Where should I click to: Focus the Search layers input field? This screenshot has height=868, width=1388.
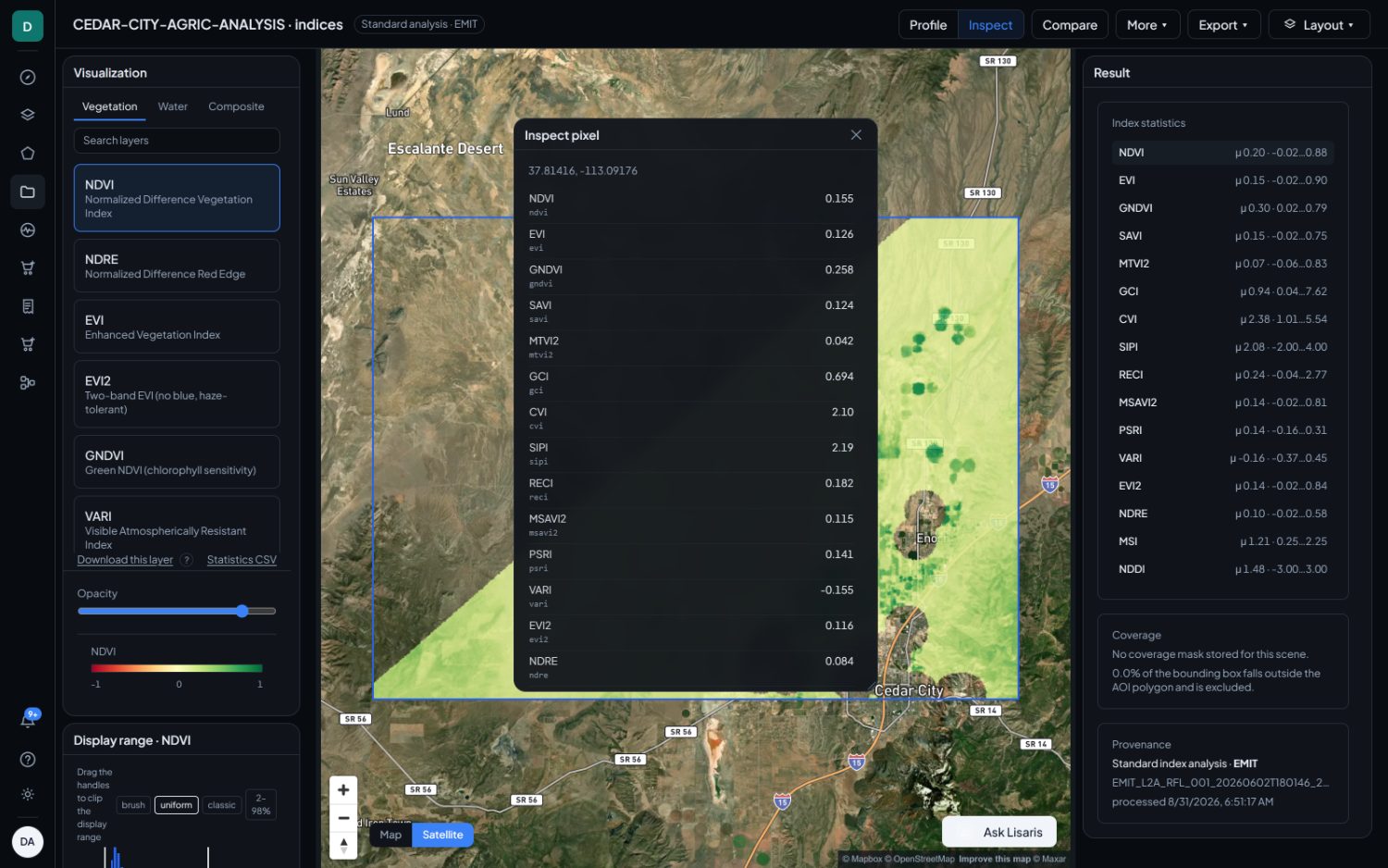point(177,141)
